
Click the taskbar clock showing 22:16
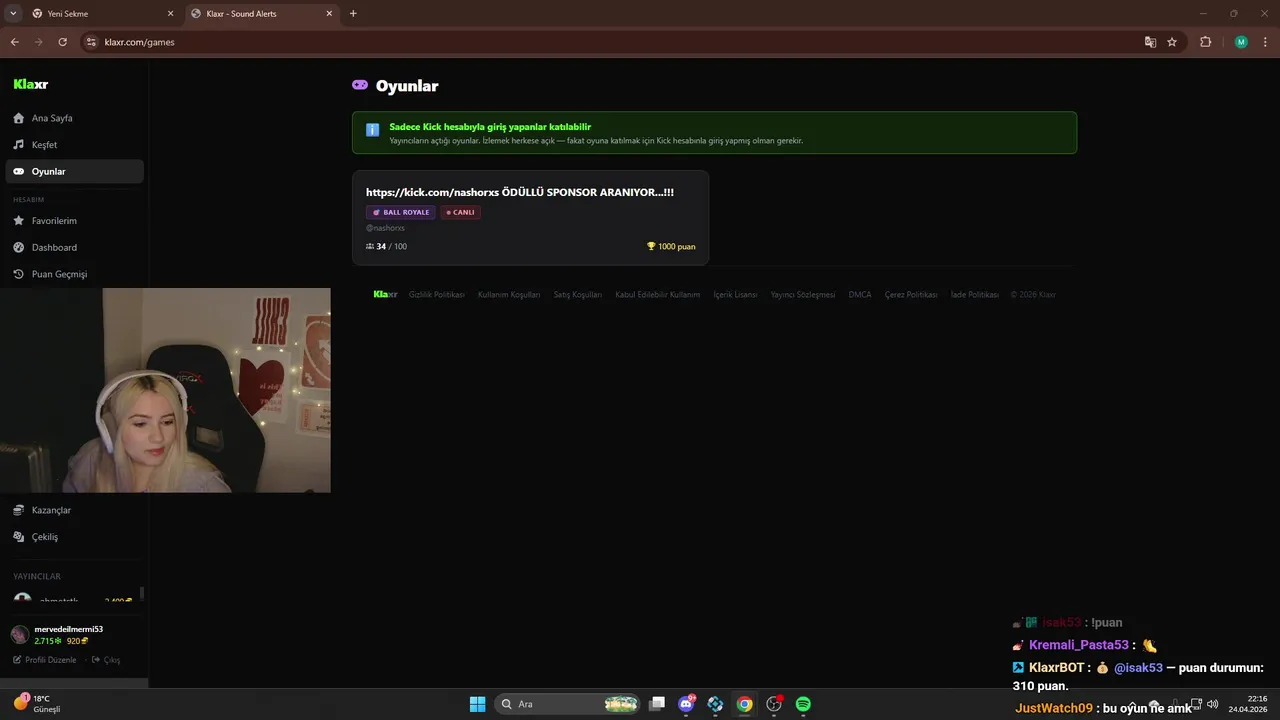point(1248,704)
